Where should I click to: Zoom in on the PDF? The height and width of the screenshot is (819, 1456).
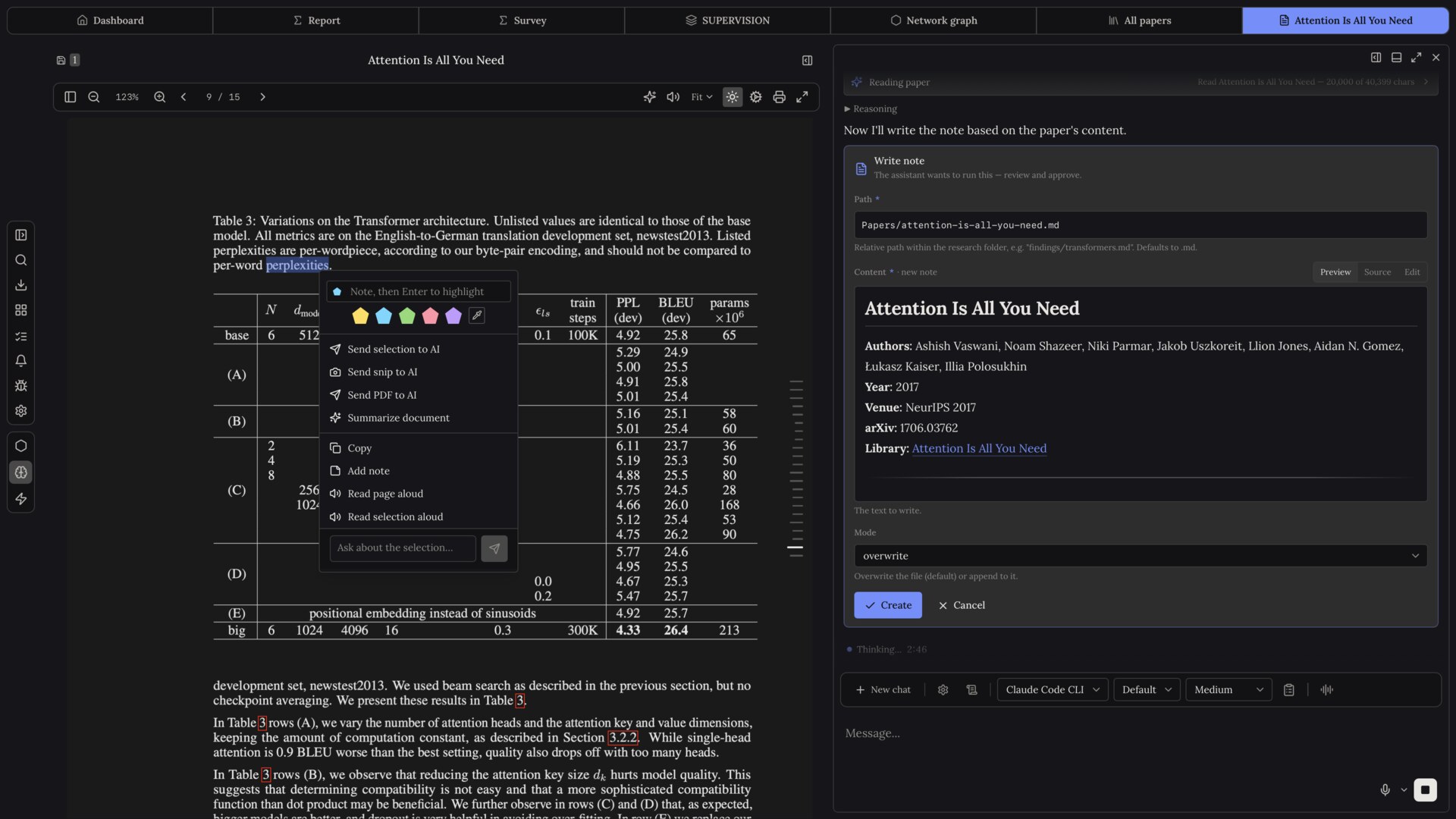[x=160, y=97]
